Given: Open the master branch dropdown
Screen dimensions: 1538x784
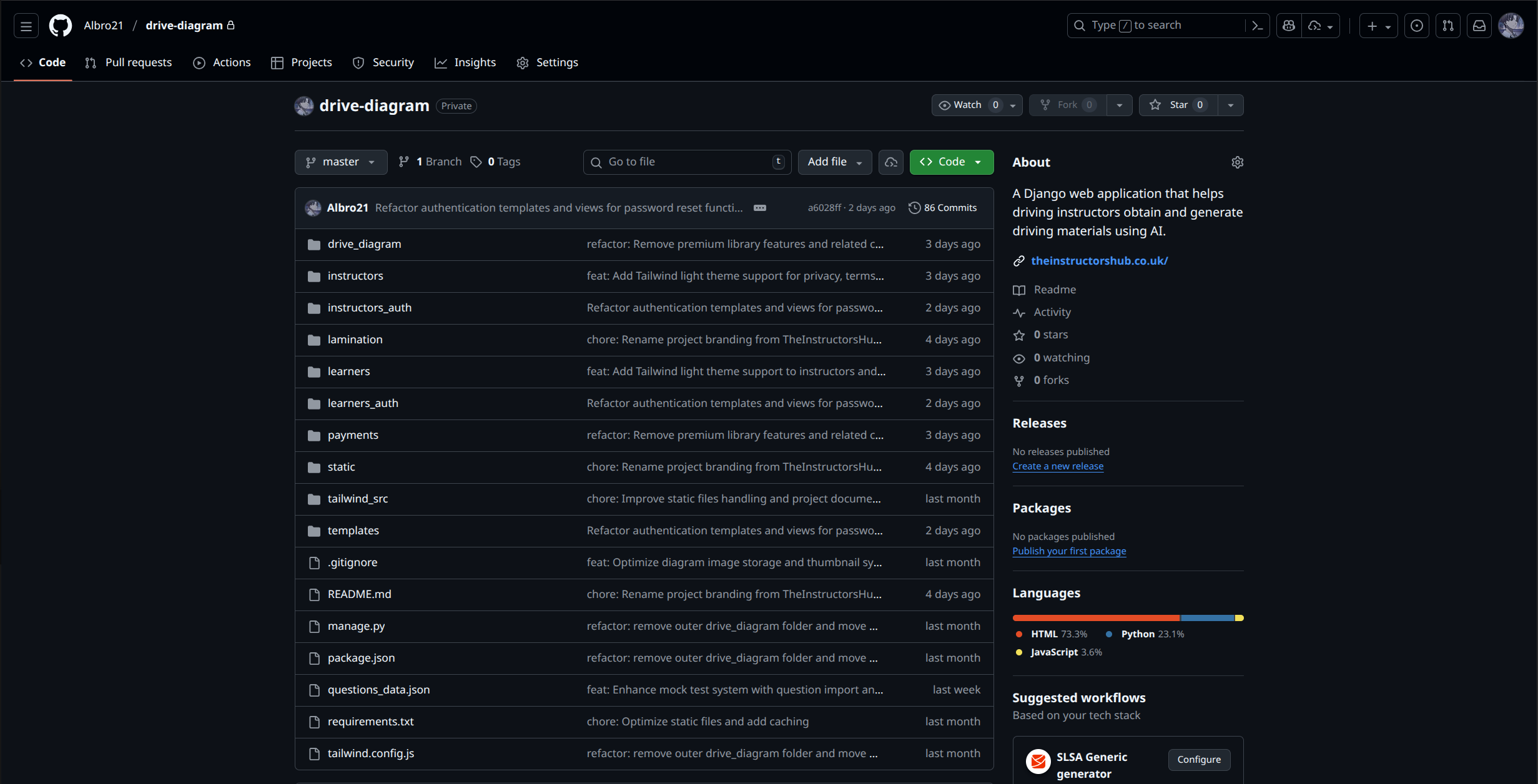Looking at the screenshot, I should 340,162.
